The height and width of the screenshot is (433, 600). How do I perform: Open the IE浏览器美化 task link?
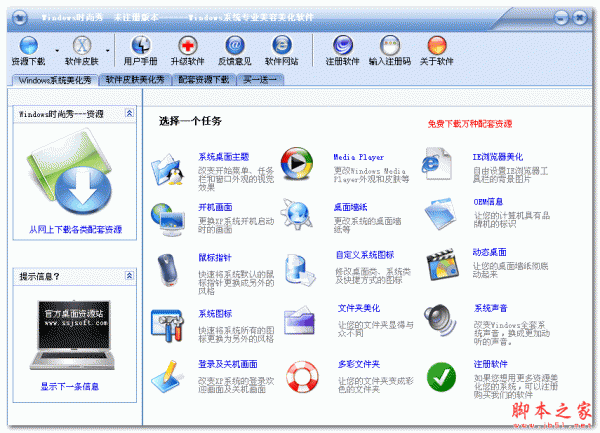497,157
